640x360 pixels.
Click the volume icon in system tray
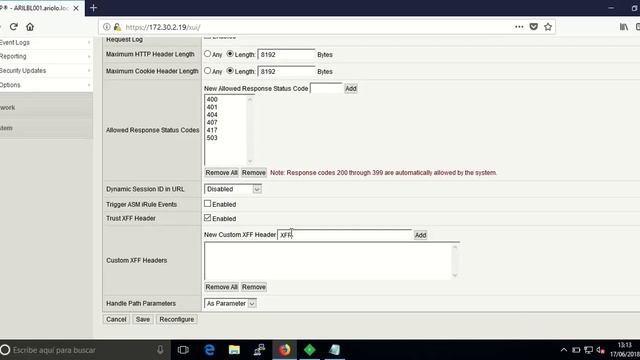click(x=600, y=350)
